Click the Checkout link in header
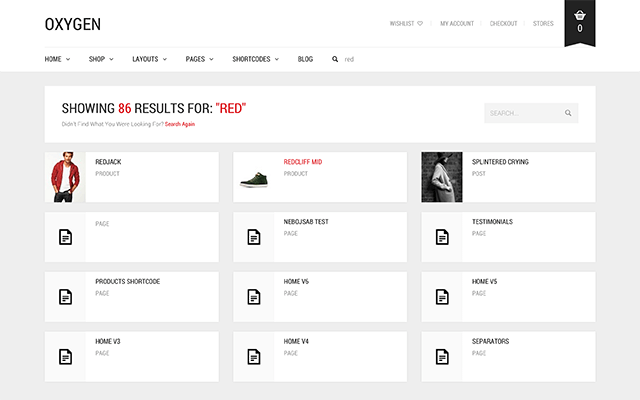Image resolution: width=640 pixels, height=400 pixels. [x=503, y=23]
